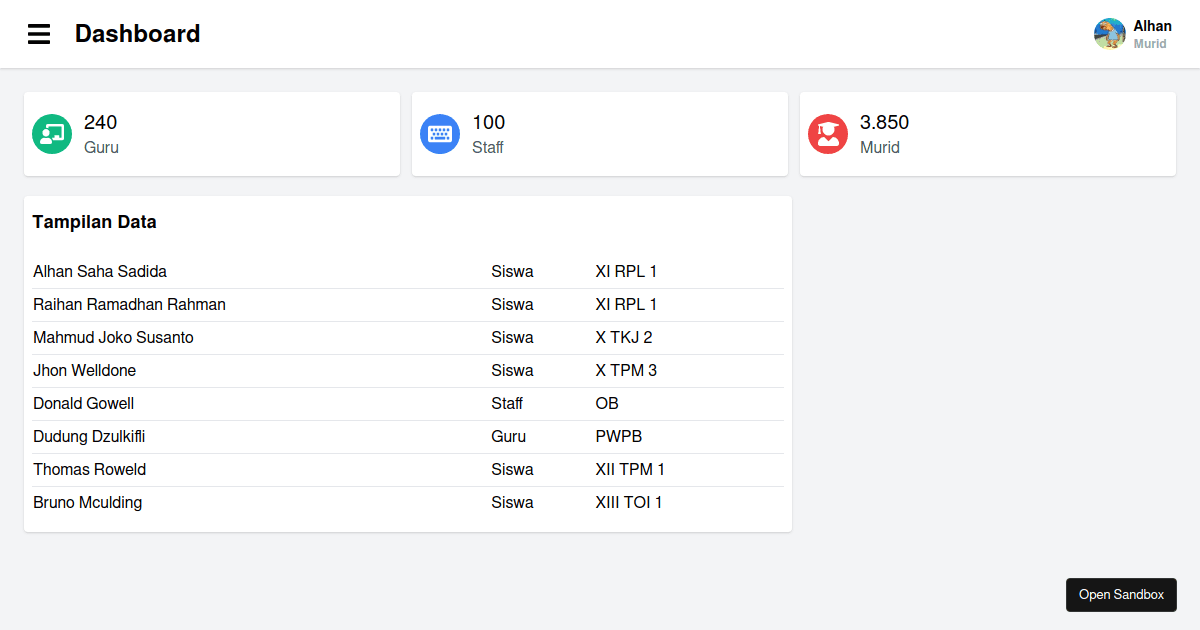Screen dimensions: 1200x630
Task: Click the Dashboard page title
Action: (x=138, y=34)
